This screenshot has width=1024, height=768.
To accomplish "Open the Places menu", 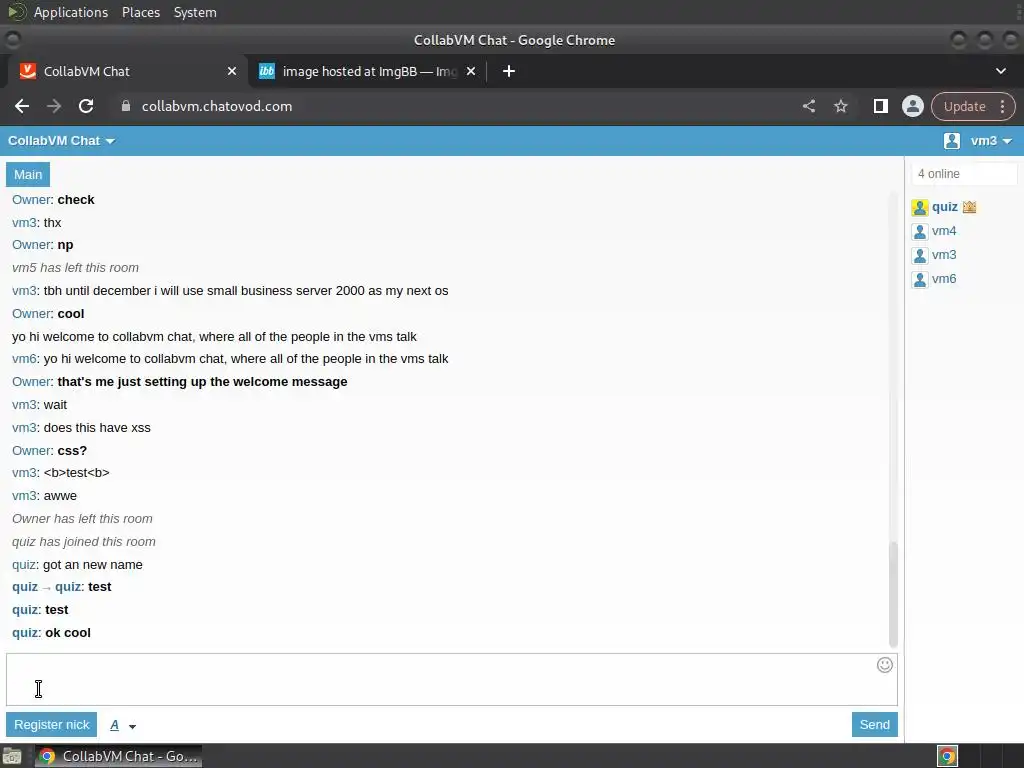I will (141, 12).
